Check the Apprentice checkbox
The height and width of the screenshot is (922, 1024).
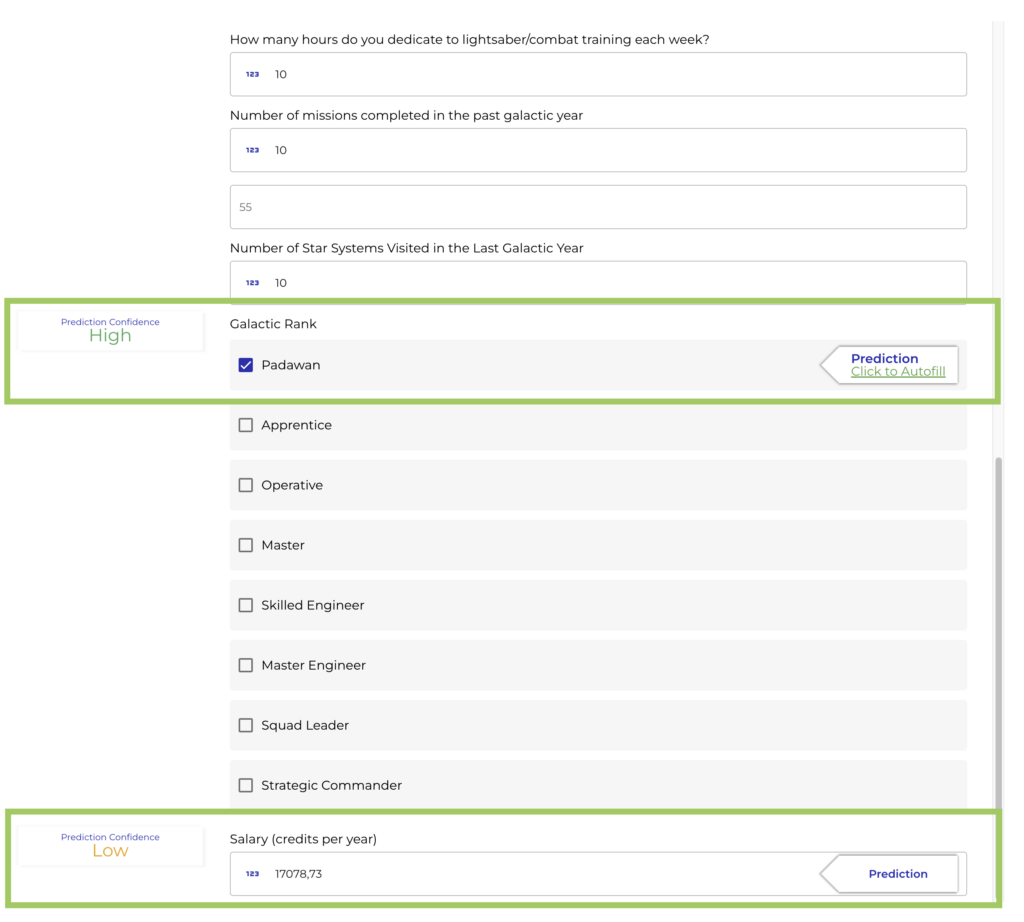point(245,425)
